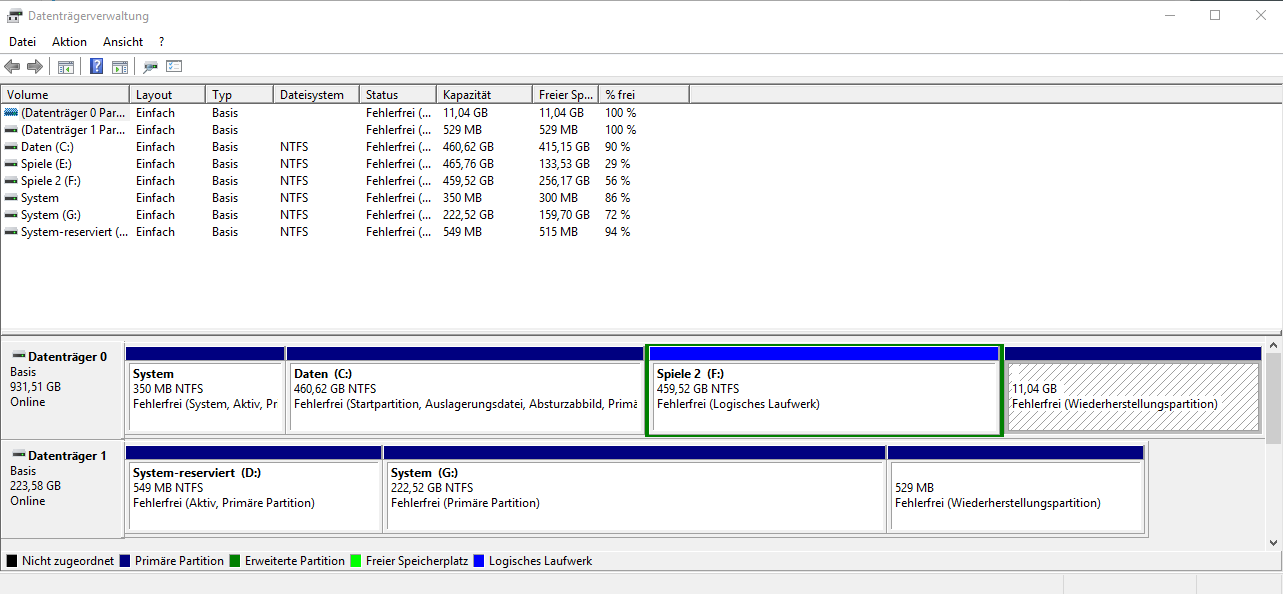Click the checklist settings toolbar icon

174,67
